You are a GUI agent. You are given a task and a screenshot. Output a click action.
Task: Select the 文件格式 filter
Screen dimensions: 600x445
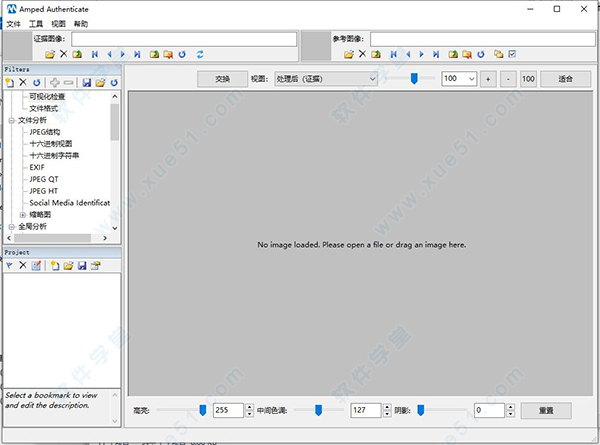43,109
